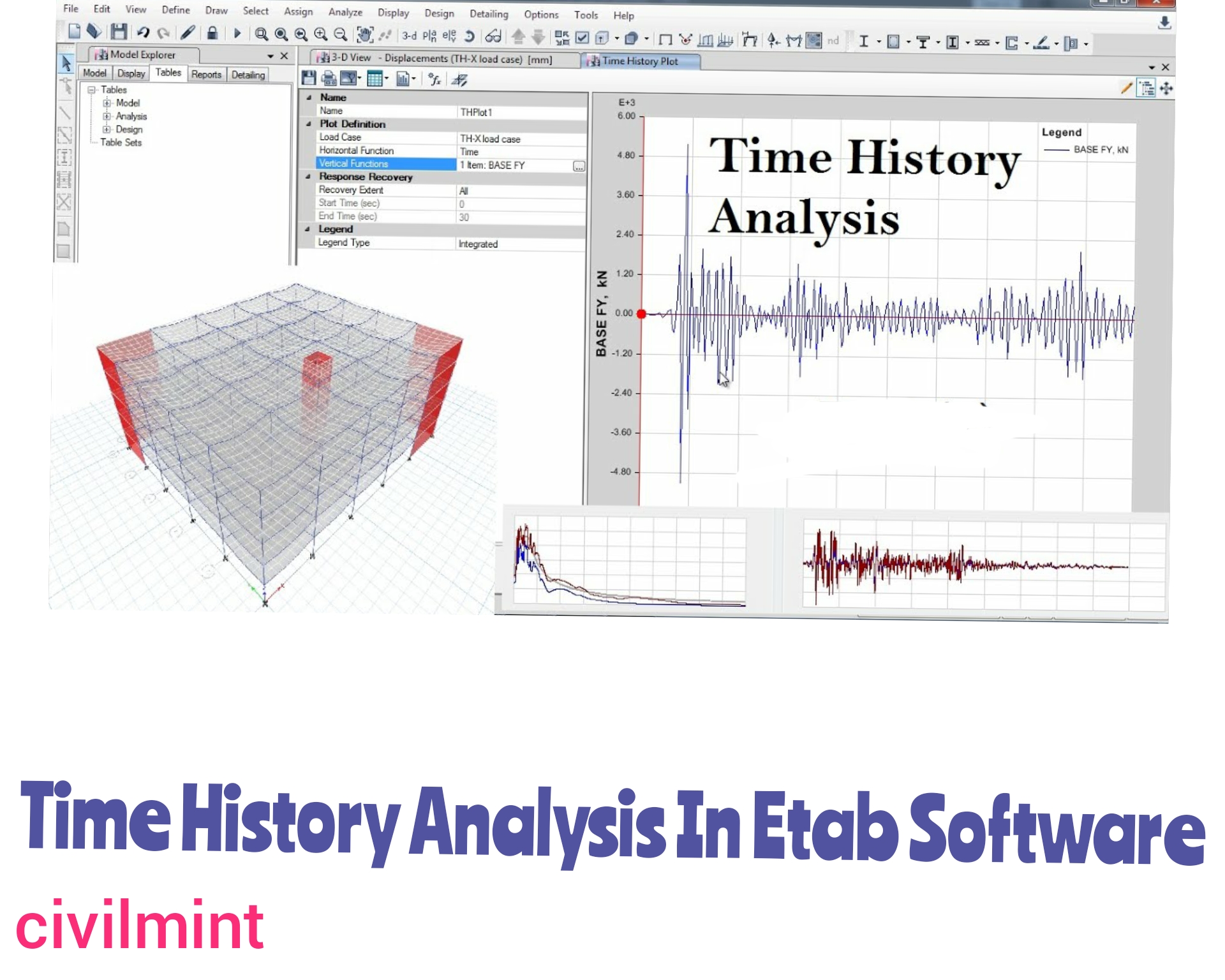Open the Tools menu

[586, 15]
